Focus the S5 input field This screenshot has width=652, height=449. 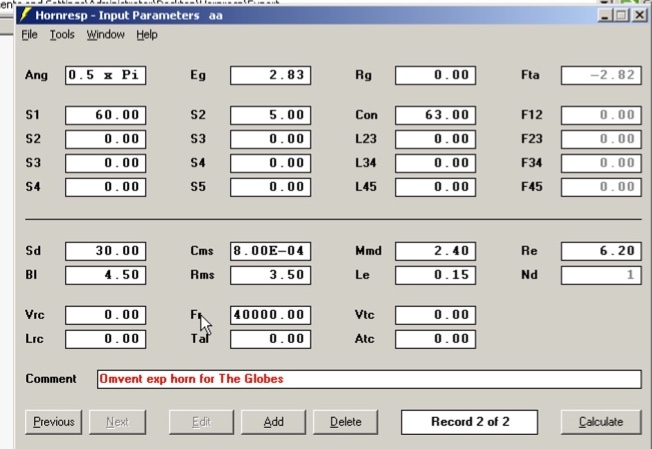click(x=270, y=187)
